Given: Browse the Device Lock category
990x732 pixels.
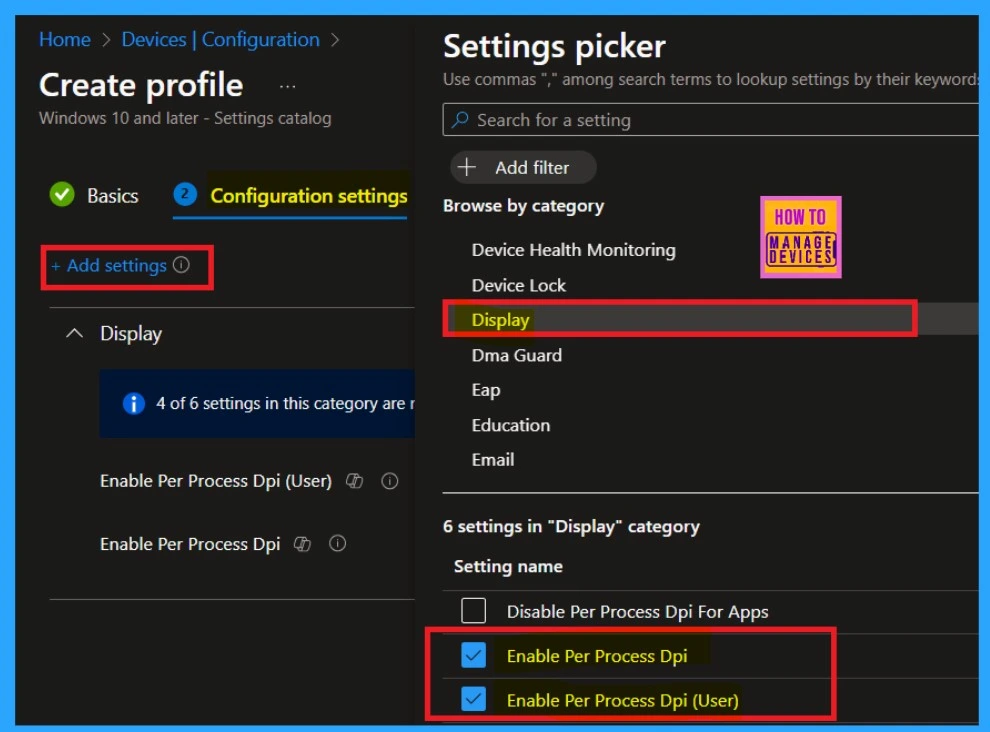Looking at the screenshot, I should pyautogui.click(x=518, y=285).
